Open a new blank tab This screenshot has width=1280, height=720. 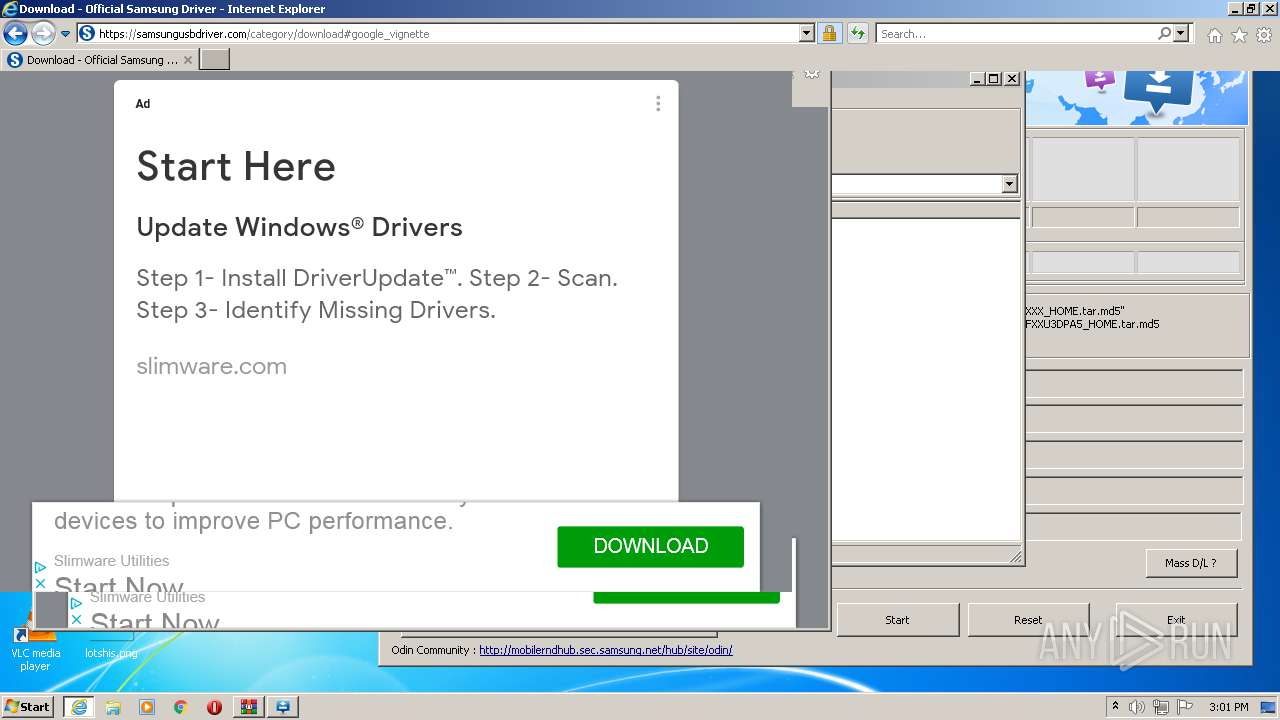(x=215, y=60)
